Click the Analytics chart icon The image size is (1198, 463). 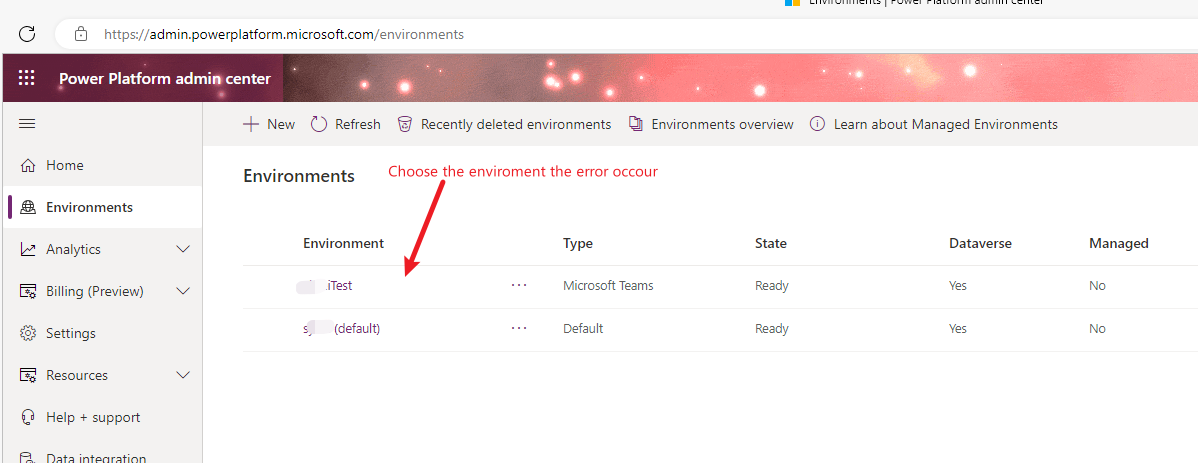[28, 249]
